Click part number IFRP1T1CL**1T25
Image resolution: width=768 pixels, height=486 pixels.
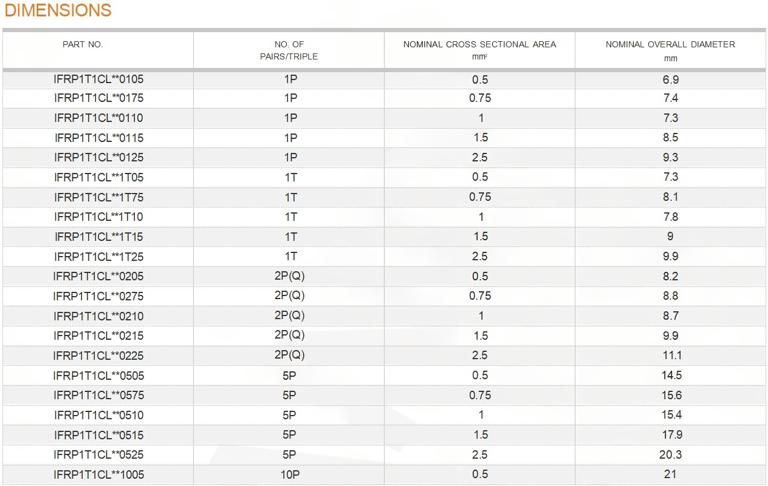pos(98,257)
